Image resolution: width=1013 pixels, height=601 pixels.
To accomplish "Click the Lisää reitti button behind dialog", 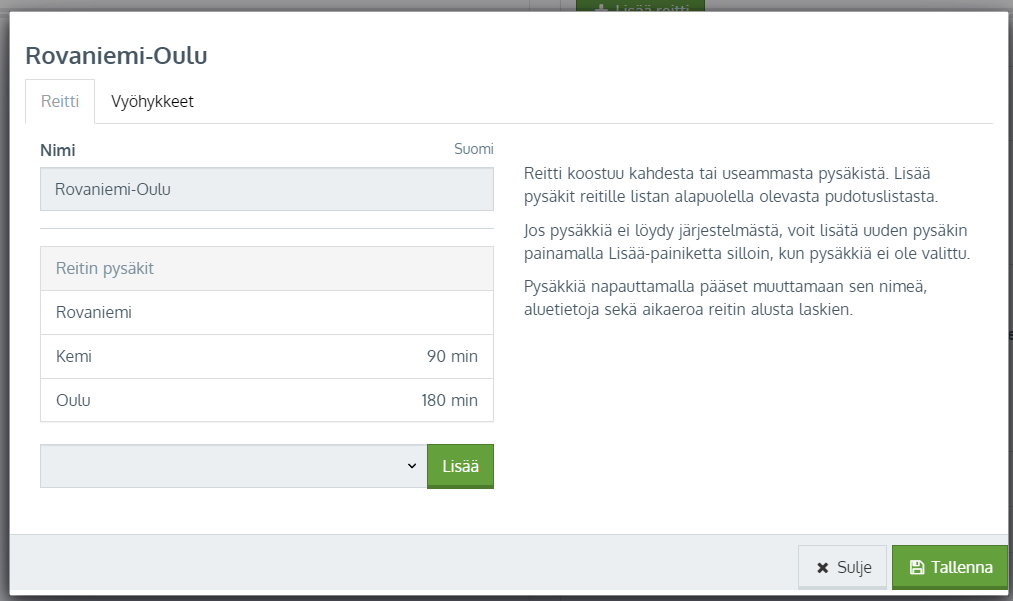I will pos(640,6).
